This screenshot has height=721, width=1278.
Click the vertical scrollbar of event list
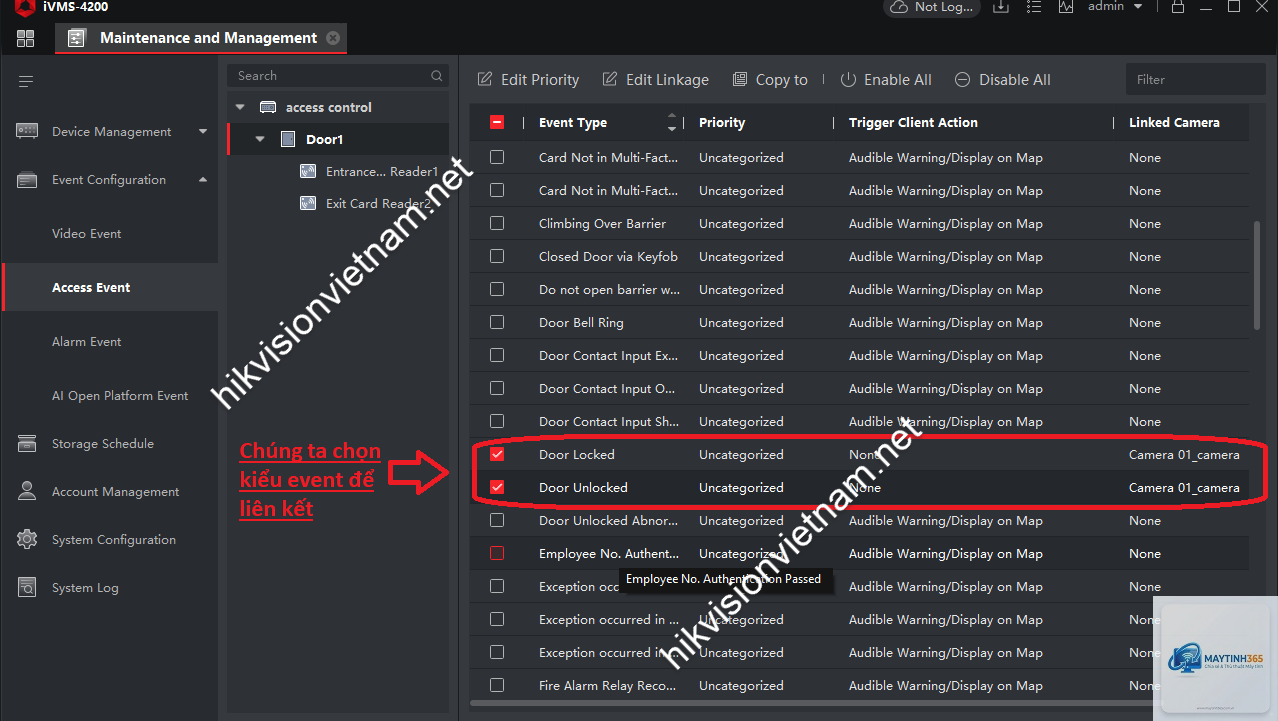point(1257,276)
